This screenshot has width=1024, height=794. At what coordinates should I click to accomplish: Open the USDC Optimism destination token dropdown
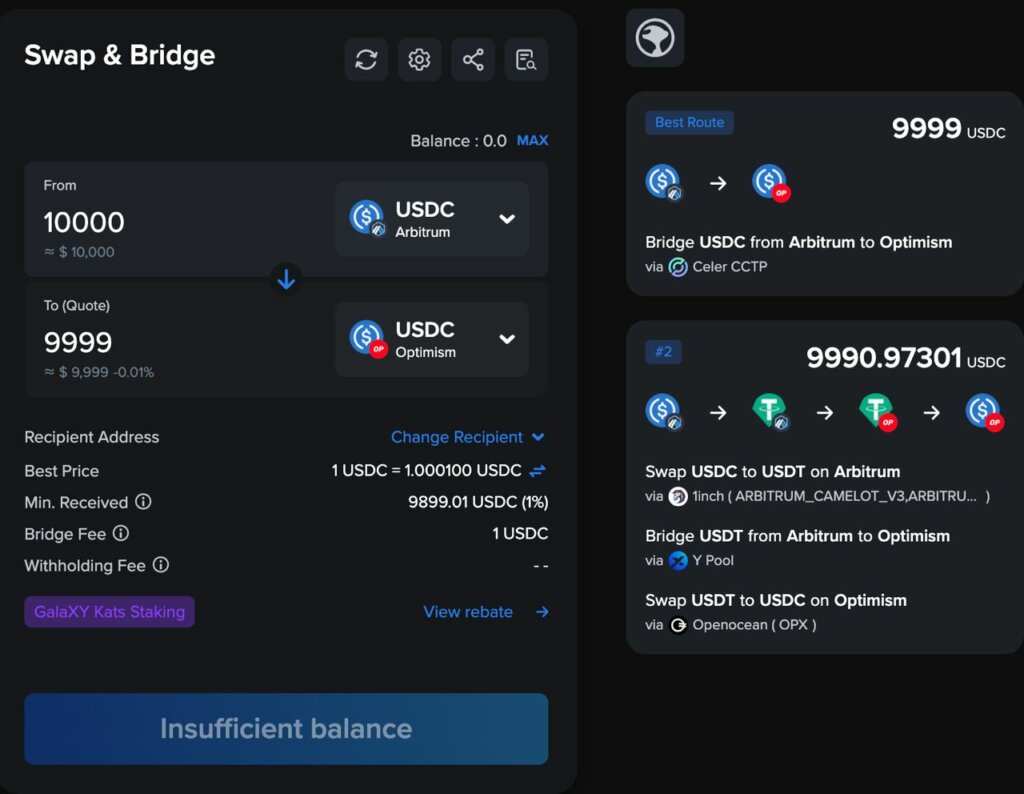[x=432, y=339]
